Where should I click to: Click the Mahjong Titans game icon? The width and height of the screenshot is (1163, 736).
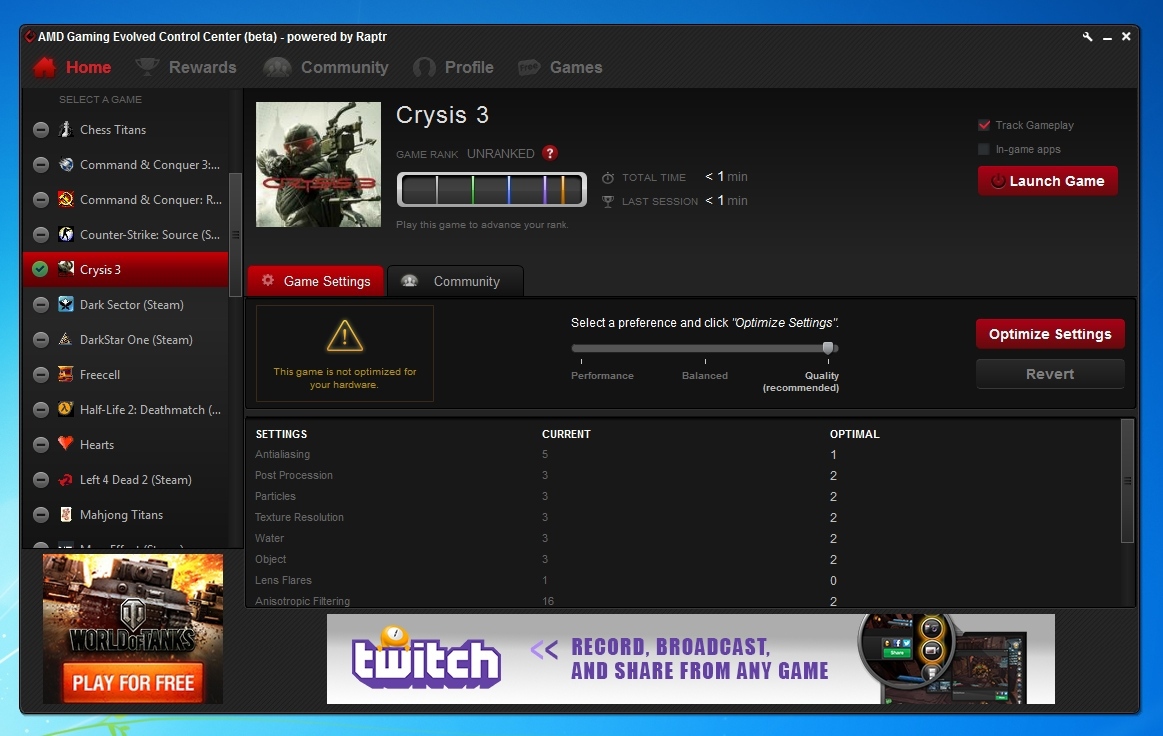66,514
